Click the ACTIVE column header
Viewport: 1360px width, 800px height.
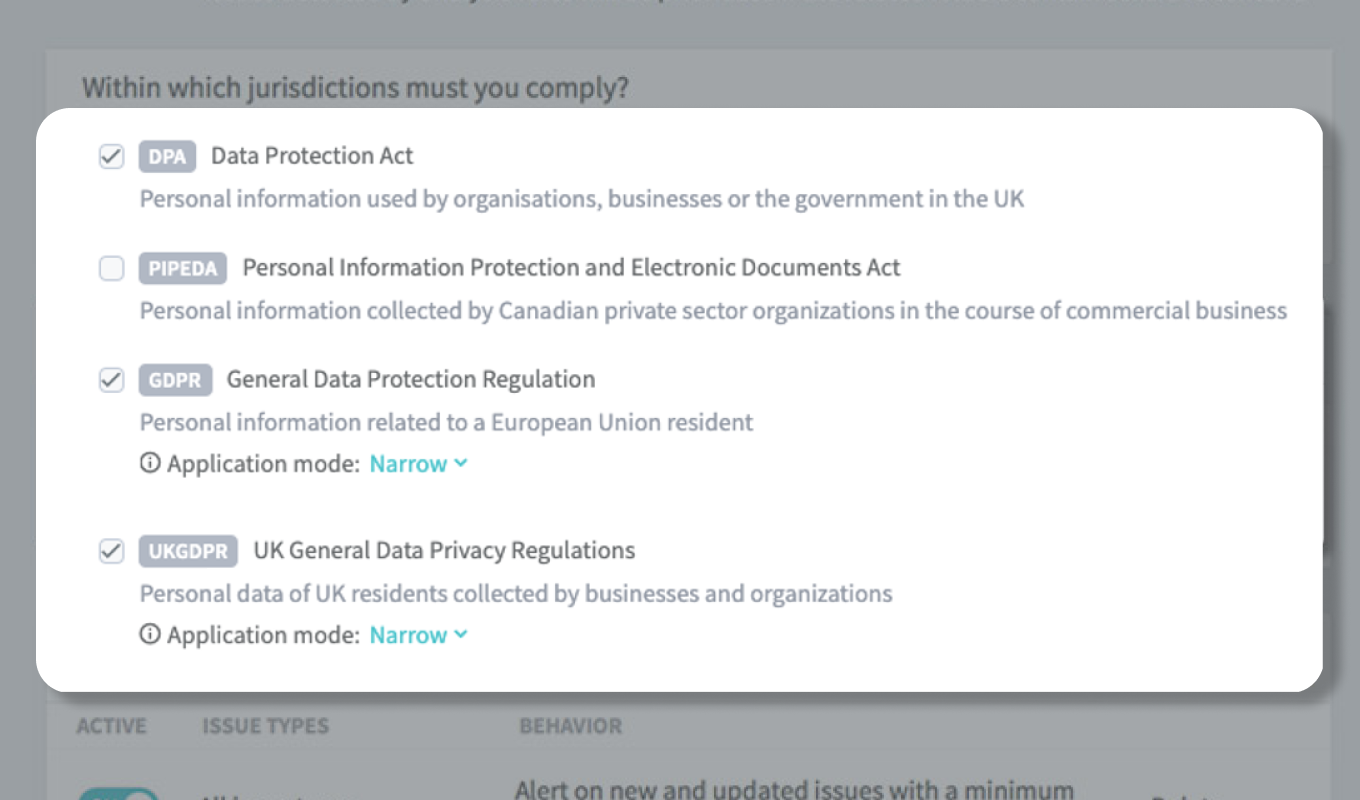pos(113,726)
